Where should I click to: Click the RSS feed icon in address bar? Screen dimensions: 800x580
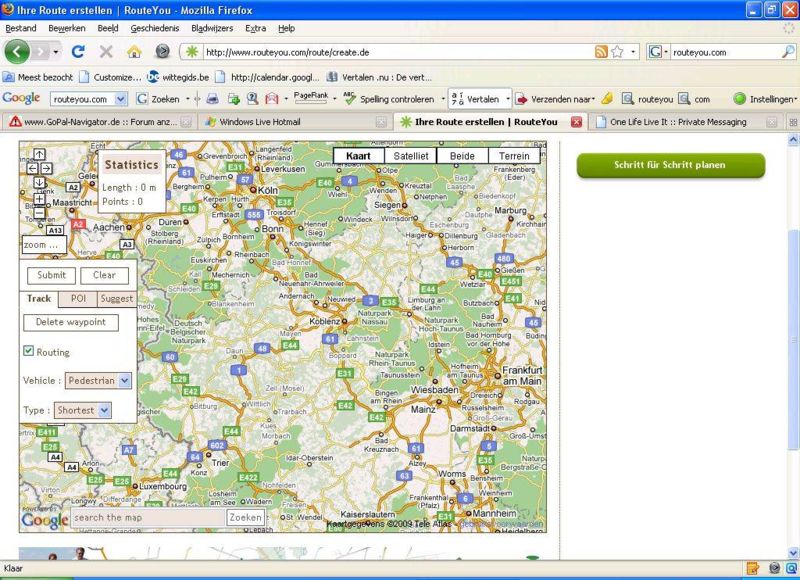602,52
